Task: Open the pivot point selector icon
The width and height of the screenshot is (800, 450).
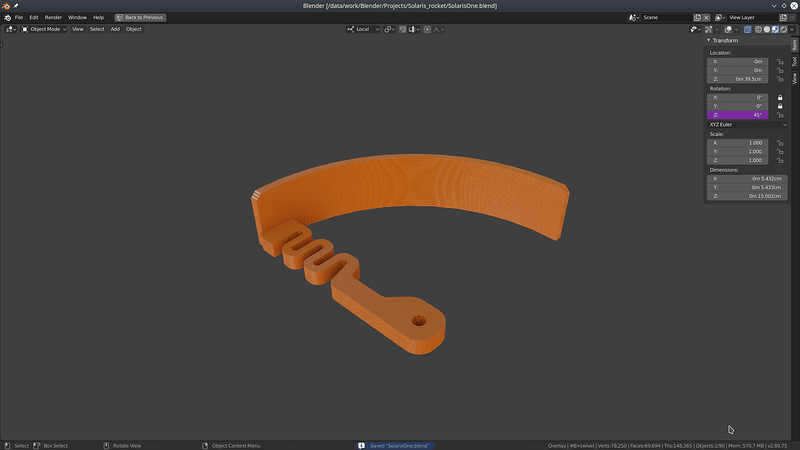Action: pos(390,30)
